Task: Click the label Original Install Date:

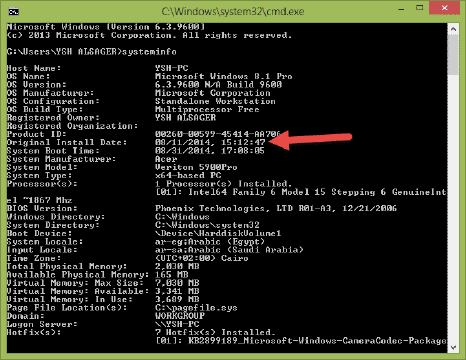Action: pyautogui.click(x=67, y=142)
